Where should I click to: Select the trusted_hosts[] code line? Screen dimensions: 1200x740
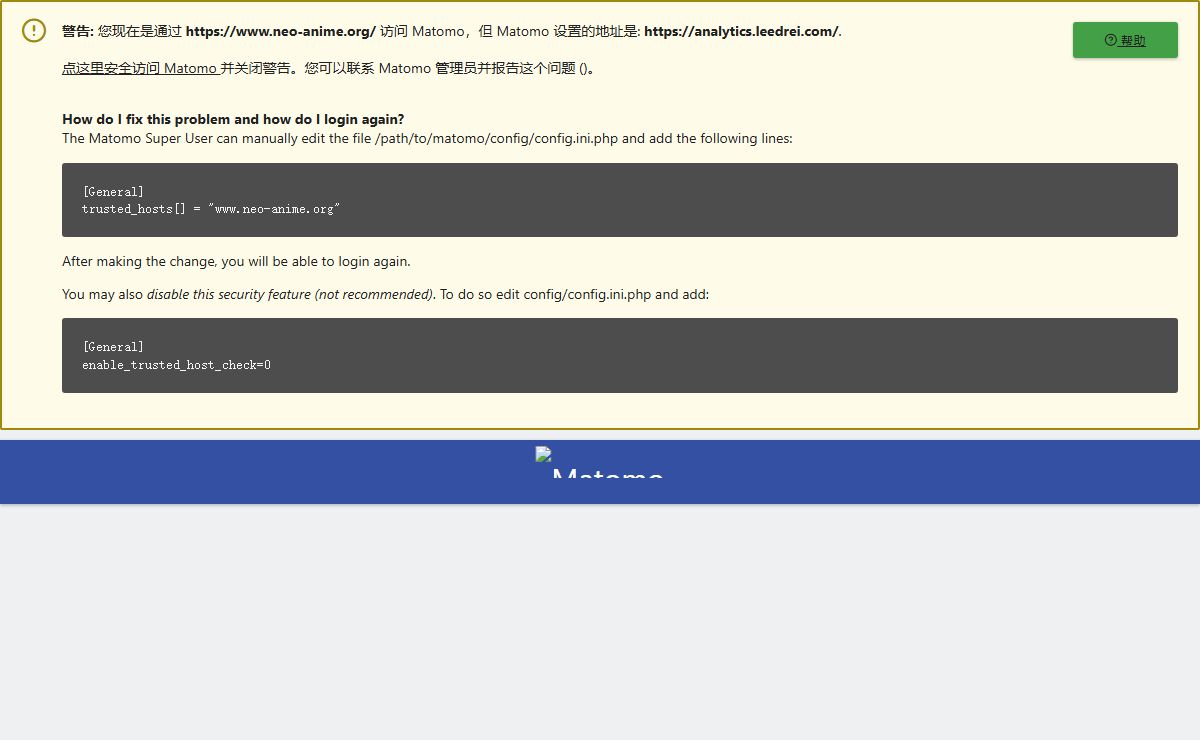click(211, 209)
